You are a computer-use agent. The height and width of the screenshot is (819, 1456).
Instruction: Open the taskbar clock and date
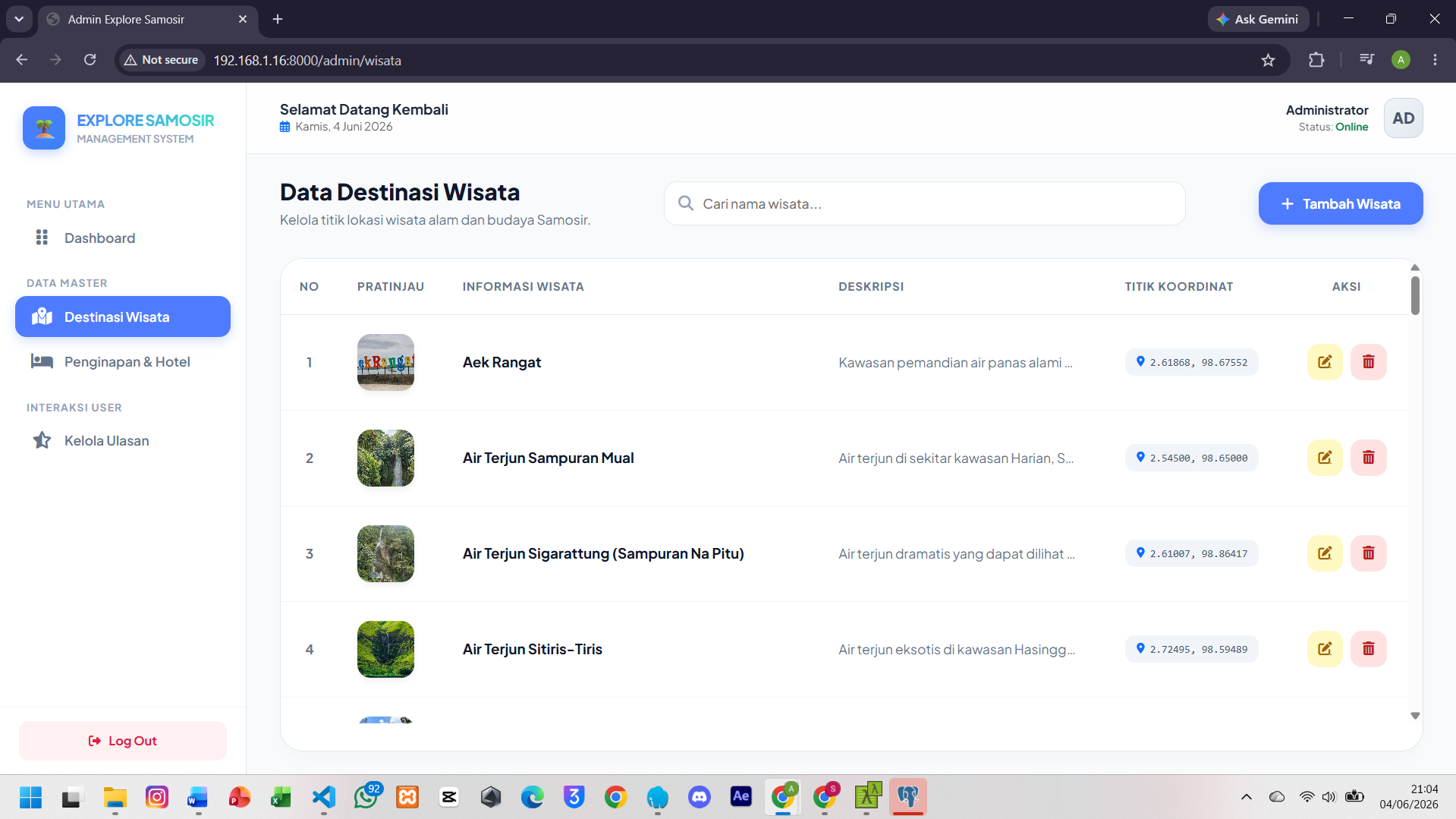[x=1409, y=797]
